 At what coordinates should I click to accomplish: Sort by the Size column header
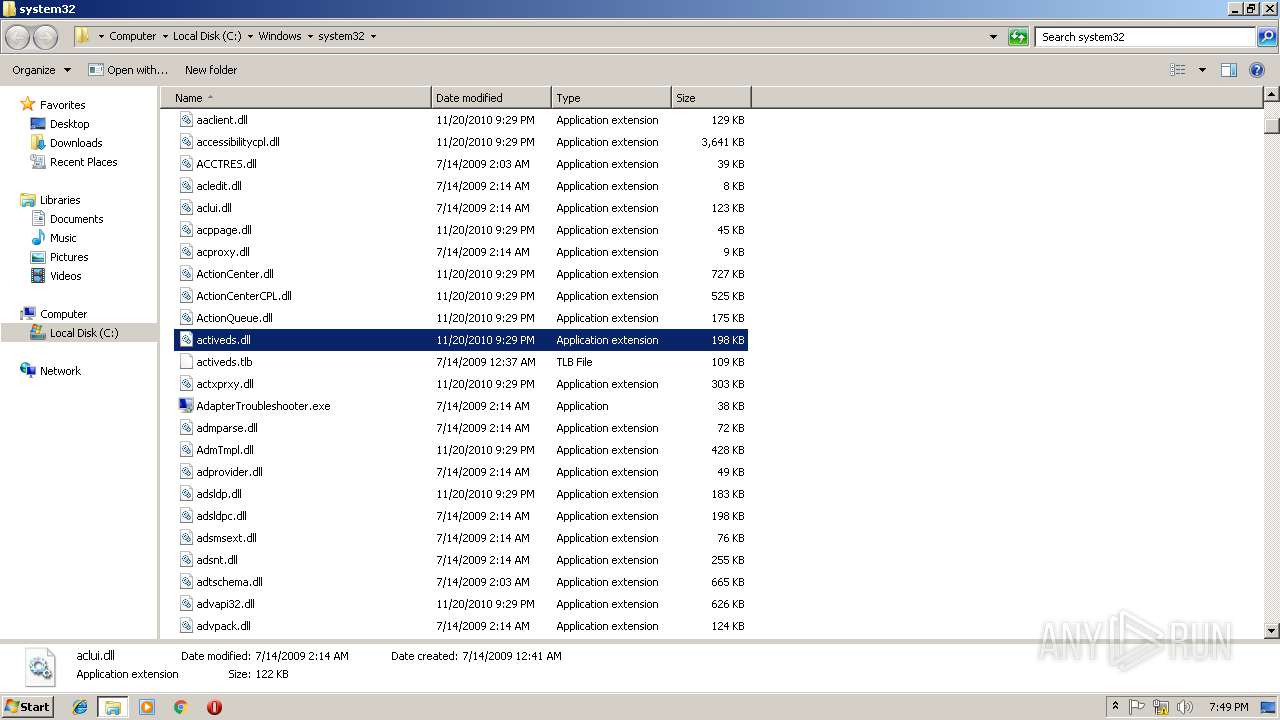[x=711, y=98]
